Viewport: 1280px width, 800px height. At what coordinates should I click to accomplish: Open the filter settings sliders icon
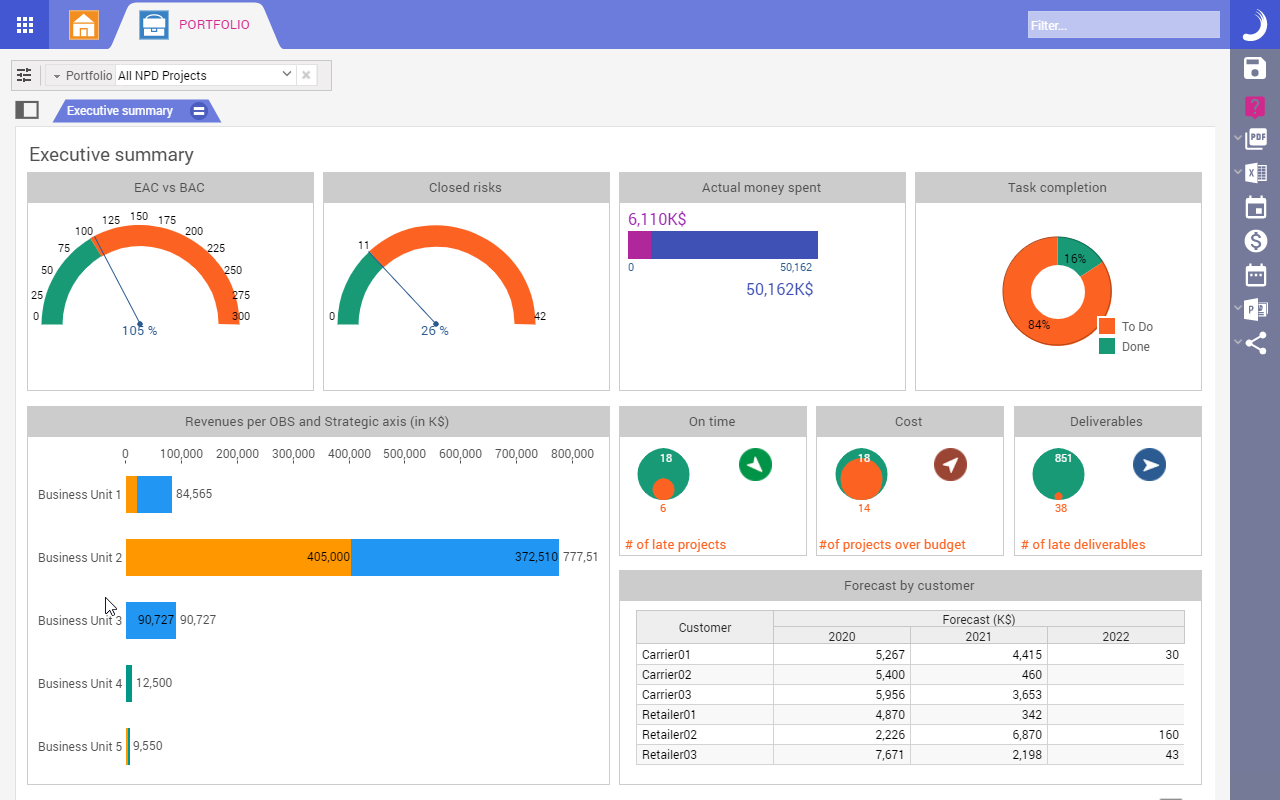[24, 74]
